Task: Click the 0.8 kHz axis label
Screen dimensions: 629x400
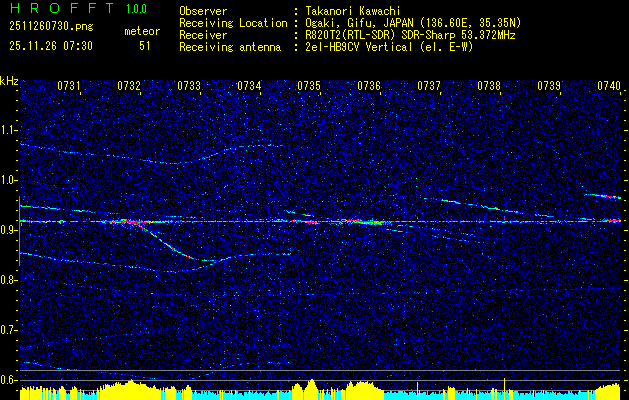Action: [9, 280]
